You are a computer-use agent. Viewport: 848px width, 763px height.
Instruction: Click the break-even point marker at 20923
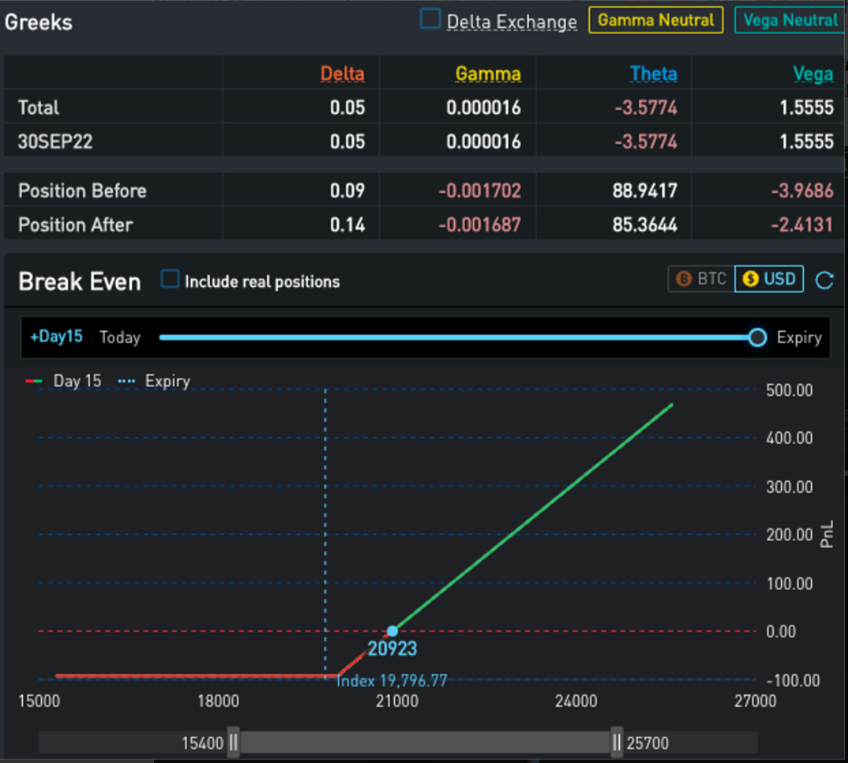tap(392, 631)
